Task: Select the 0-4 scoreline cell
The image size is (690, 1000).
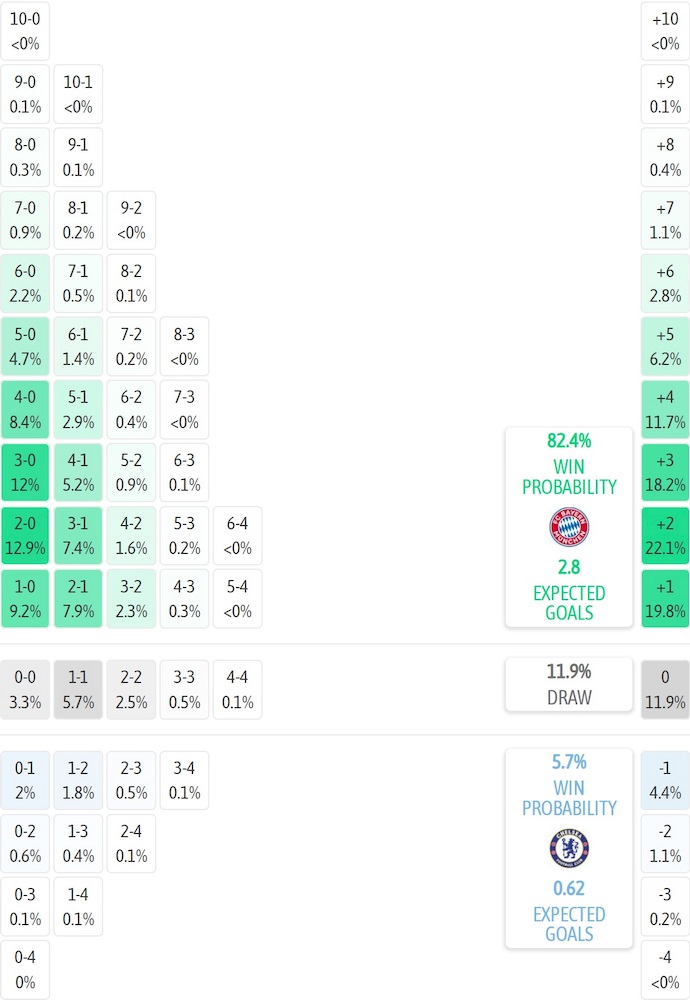Action: (x=25, y=969)
